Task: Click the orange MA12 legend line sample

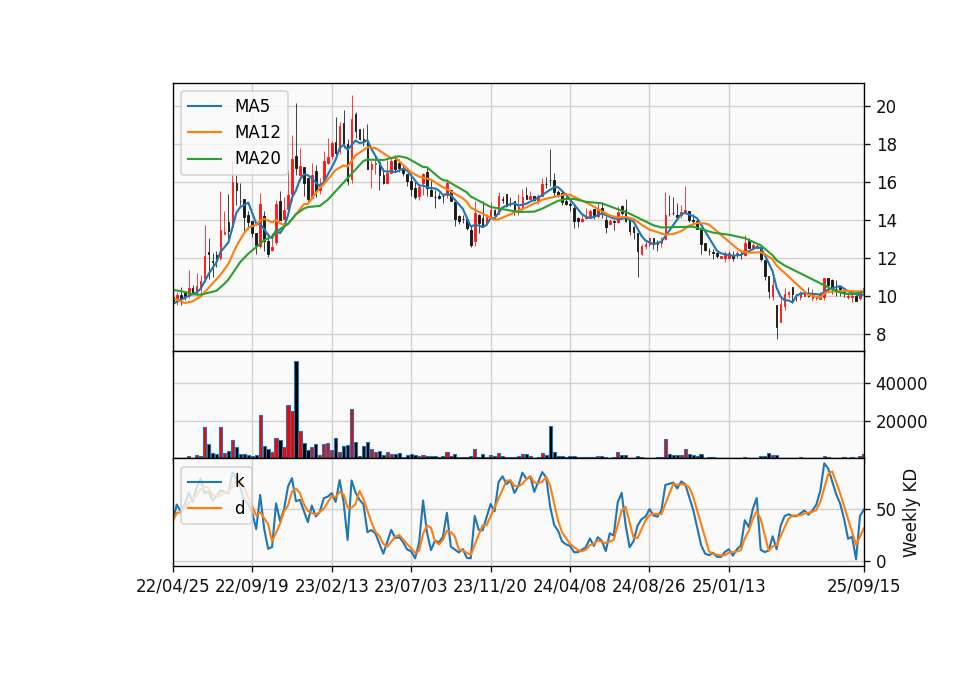Action: (x=204, y=132)
